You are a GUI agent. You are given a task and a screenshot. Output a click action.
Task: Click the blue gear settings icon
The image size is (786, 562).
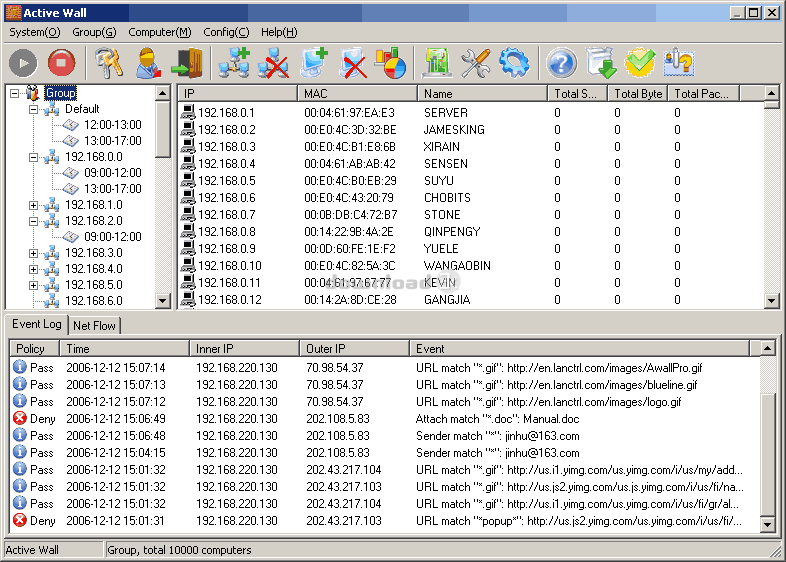coord(514,63)
